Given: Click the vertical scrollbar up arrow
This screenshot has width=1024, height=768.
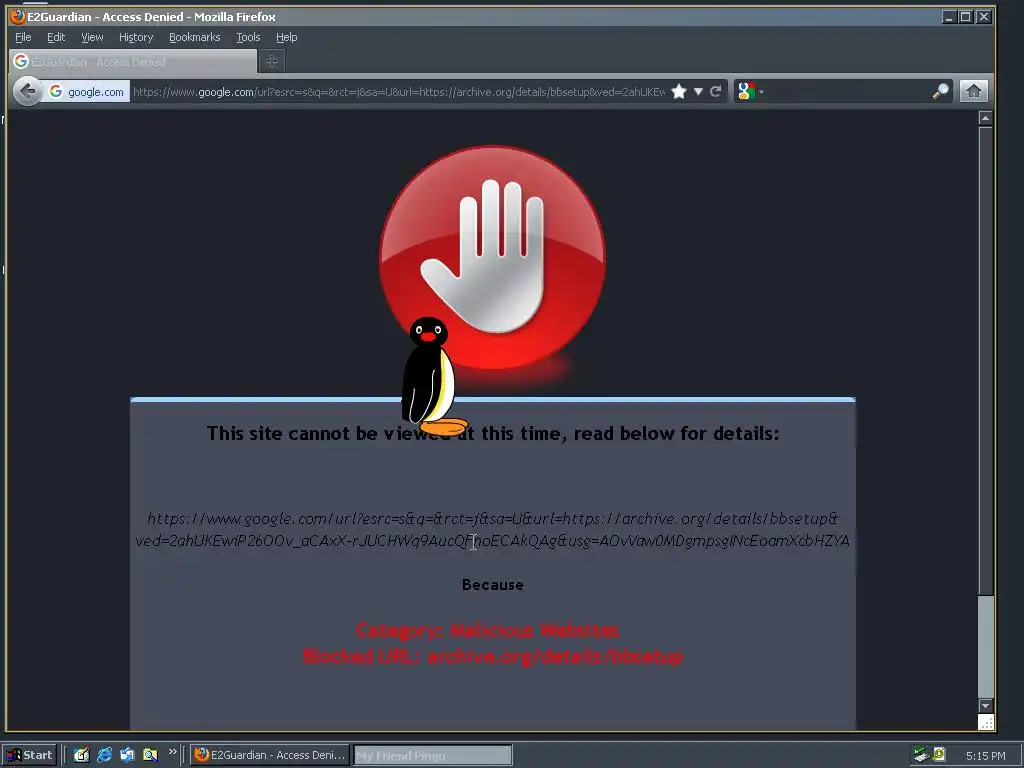Looking at the screenshot, I should point(985,118).
